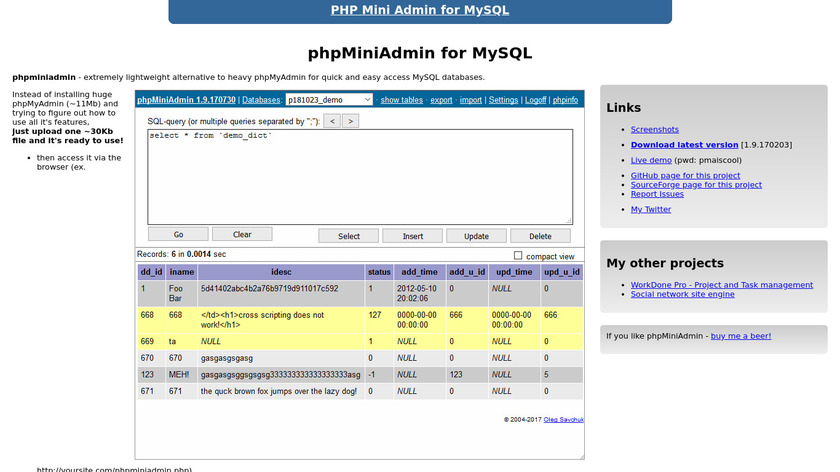
Task: Open GitHub page for this project
Action: (x=685, y=176)
